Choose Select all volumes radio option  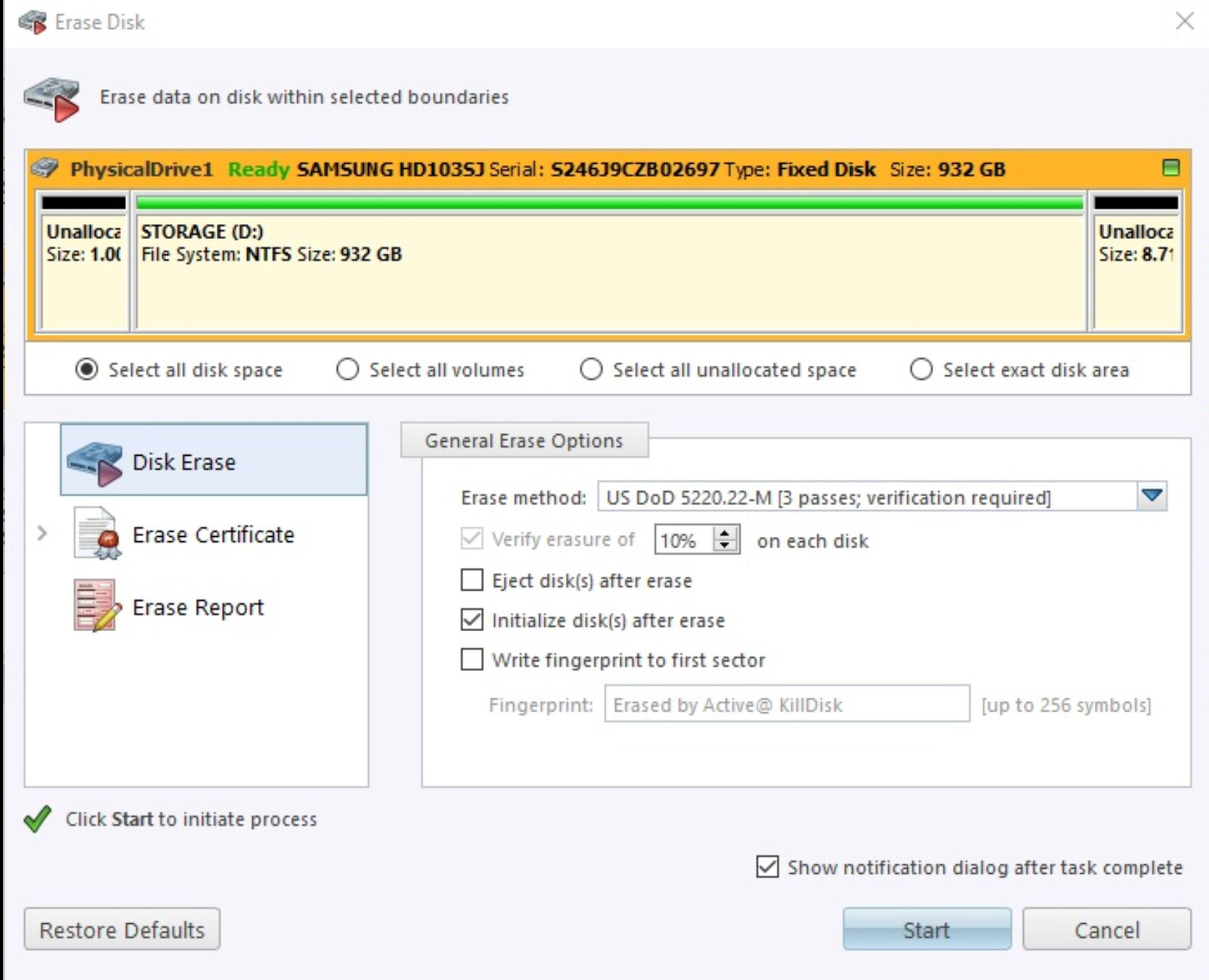click(x=347, y=369)
